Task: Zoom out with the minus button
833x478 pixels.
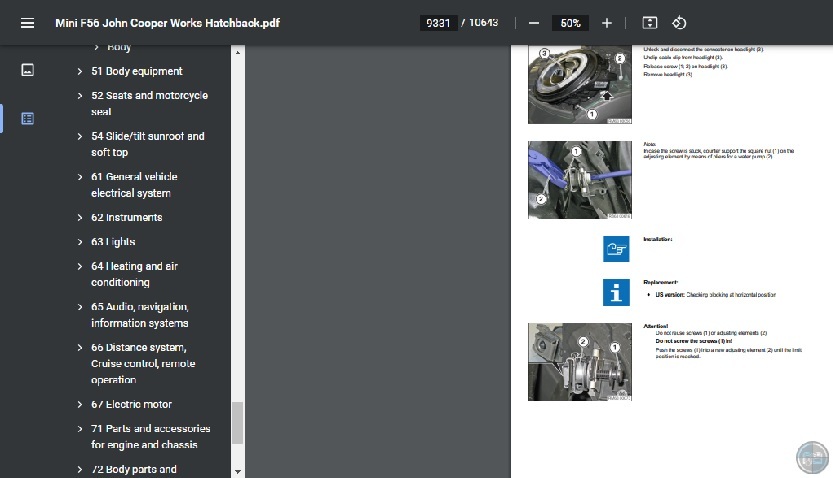Action: click(534, 23)
